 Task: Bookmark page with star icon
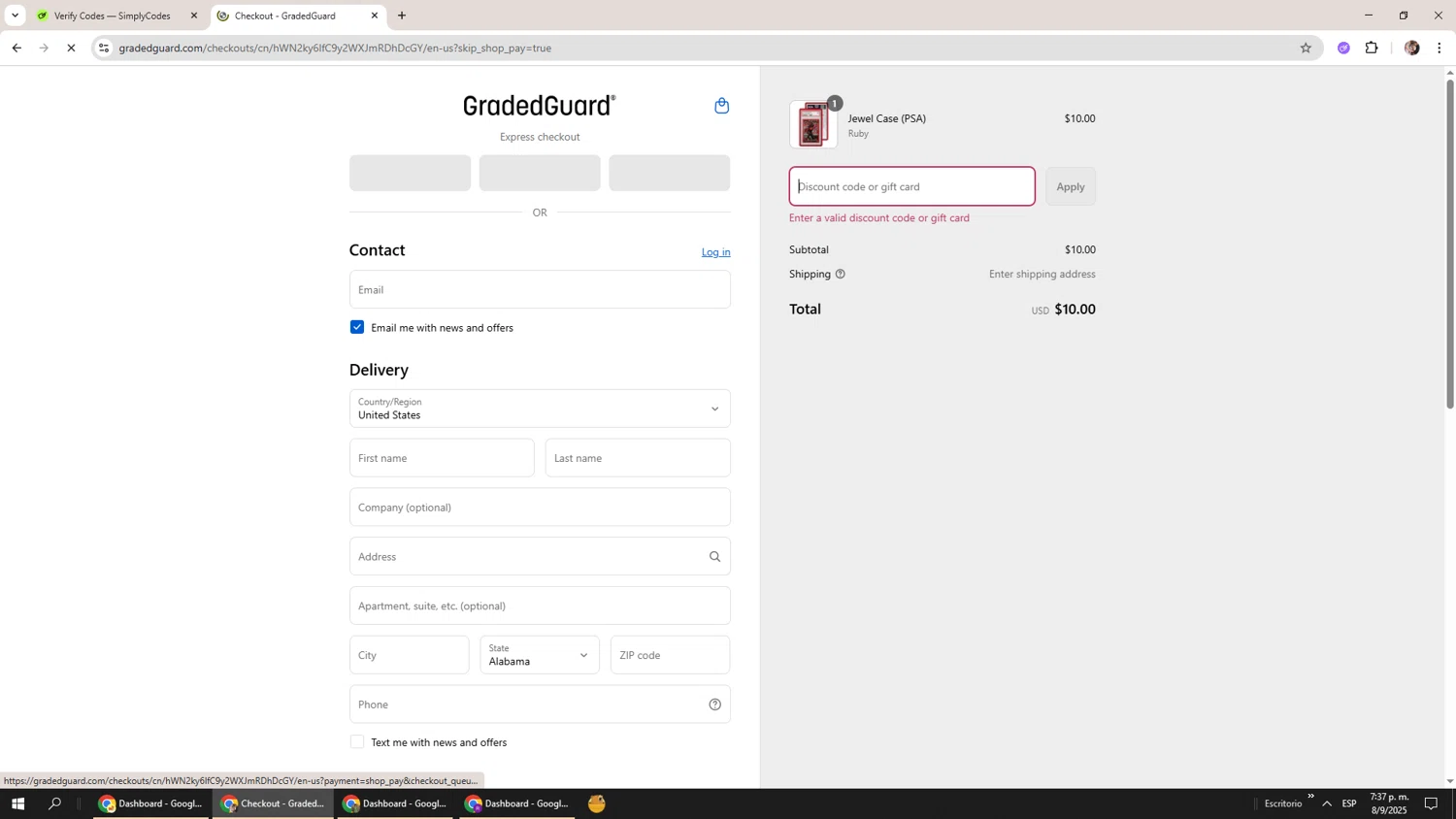(x=1306, y=48)
